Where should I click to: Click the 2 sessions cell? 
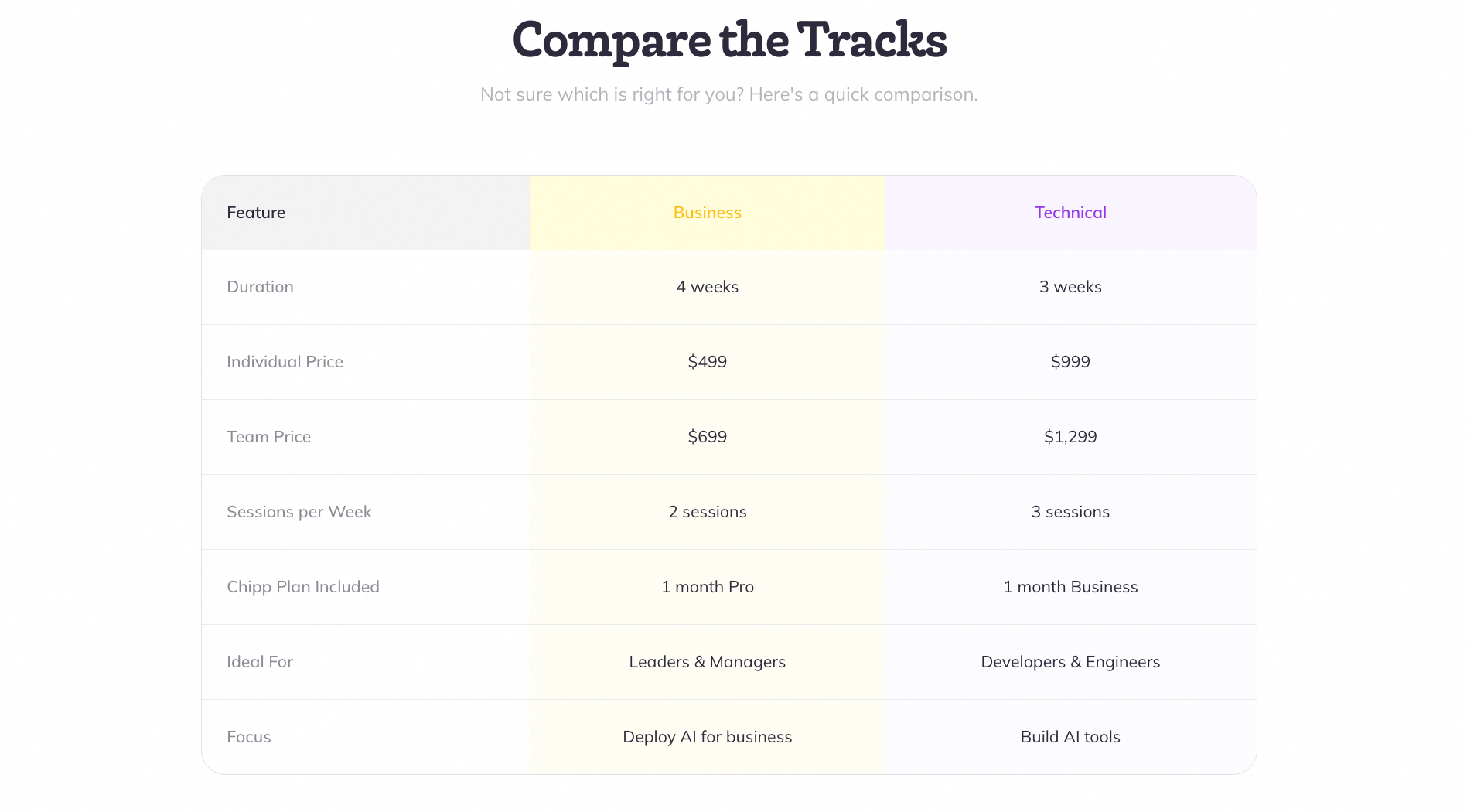(x=707, y=512)
